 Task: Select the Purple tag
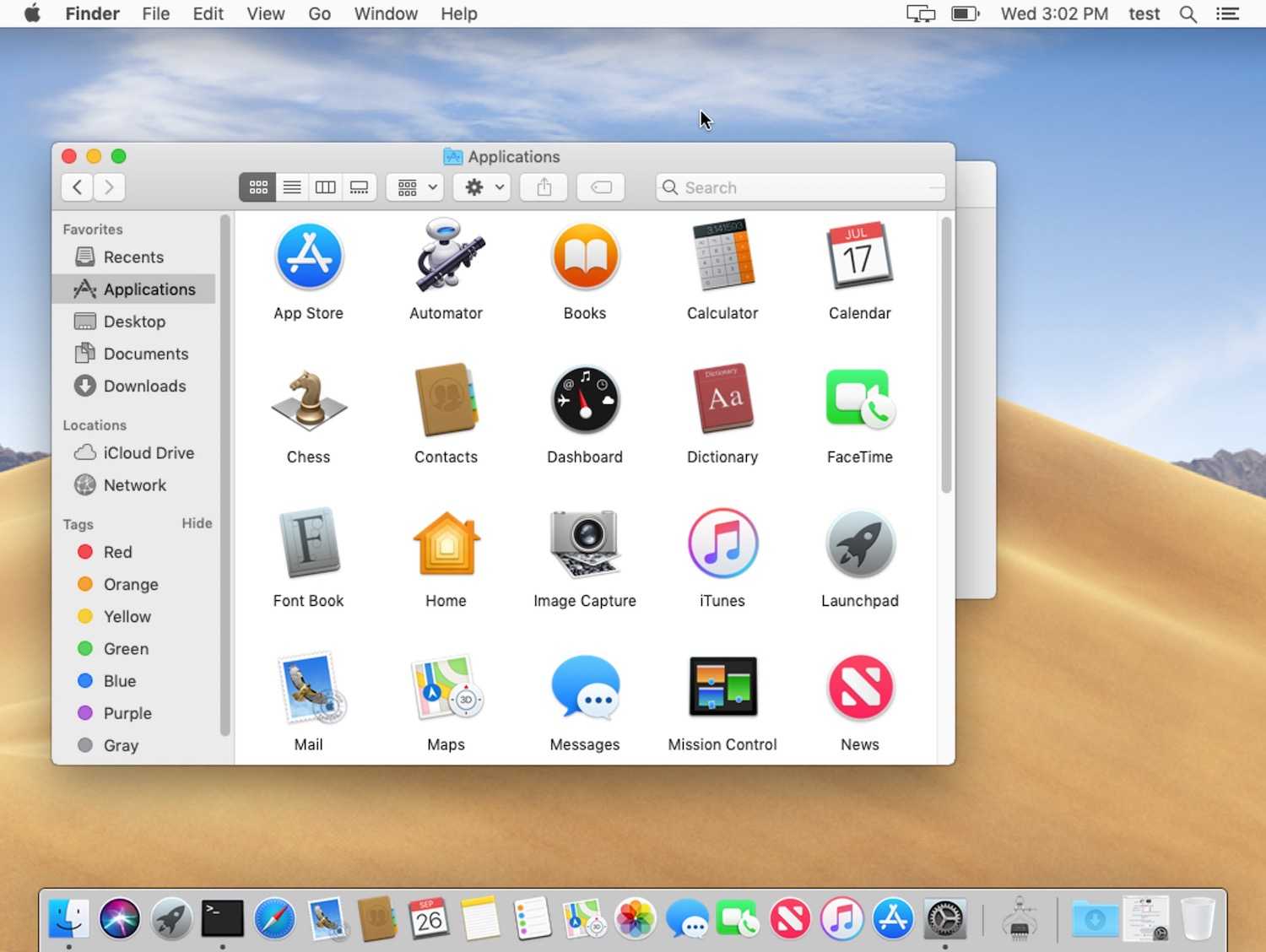127,713
